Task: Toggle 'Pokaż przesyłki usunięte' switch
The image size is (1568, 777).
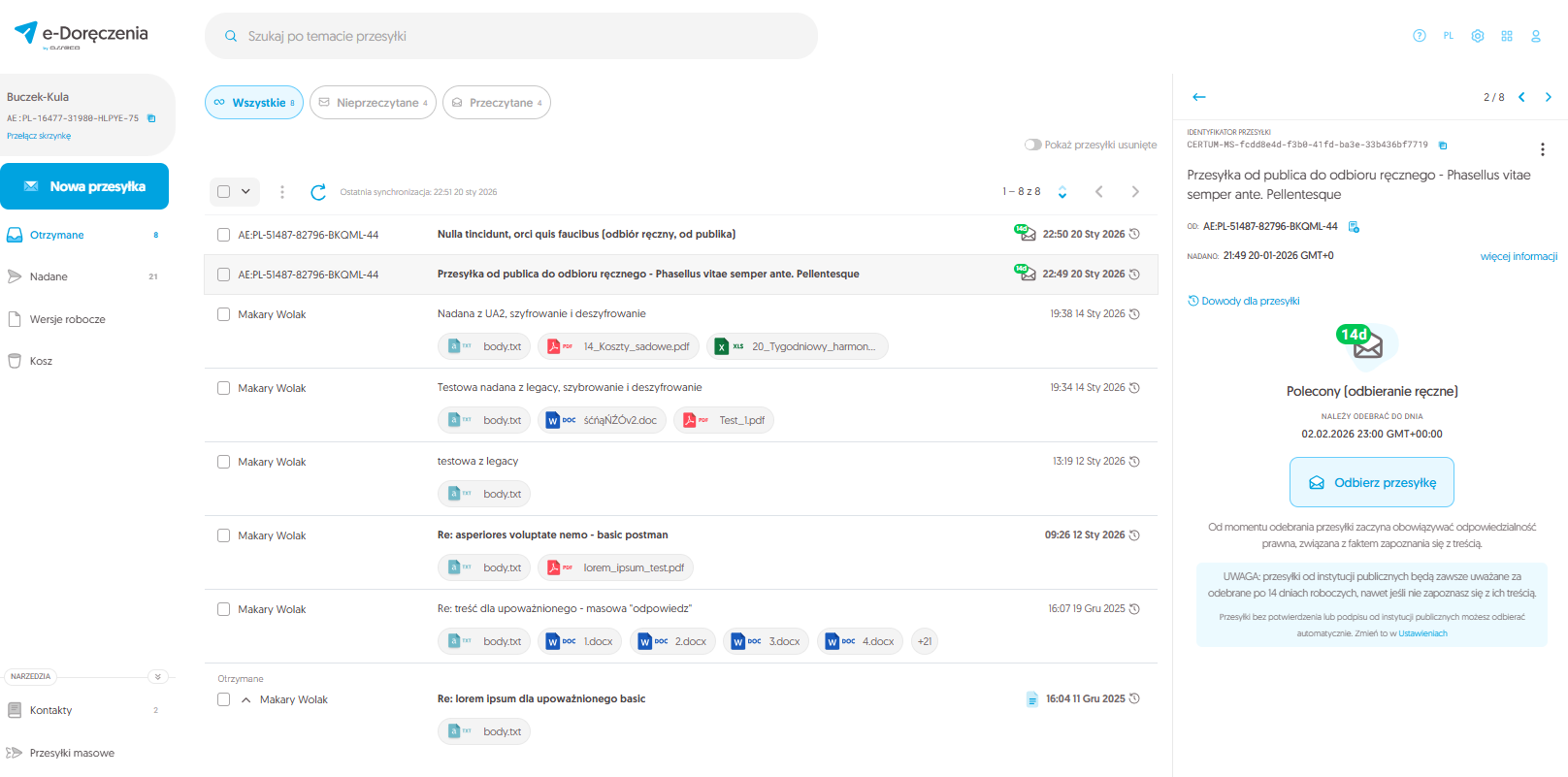Action: tap(1032, 145)
